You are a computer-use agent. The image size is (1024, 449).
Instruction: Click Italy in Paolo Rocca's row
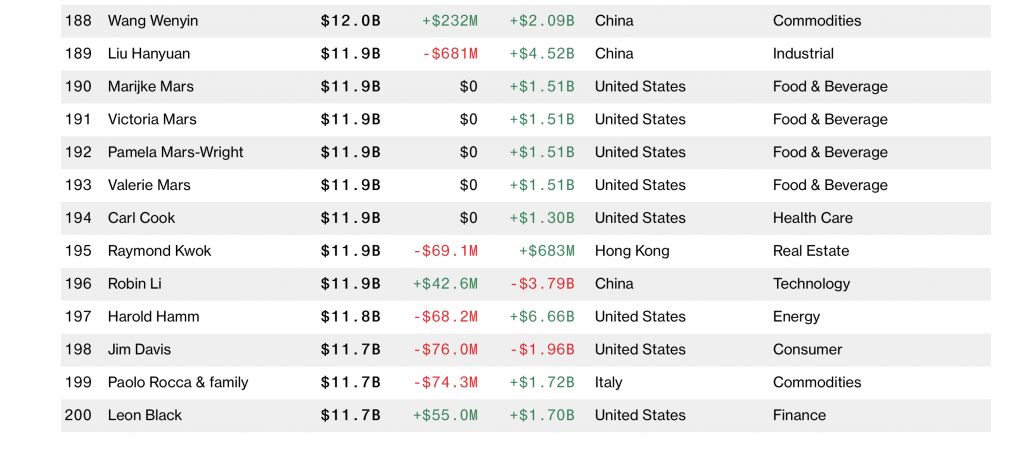(x=608, y=383)
